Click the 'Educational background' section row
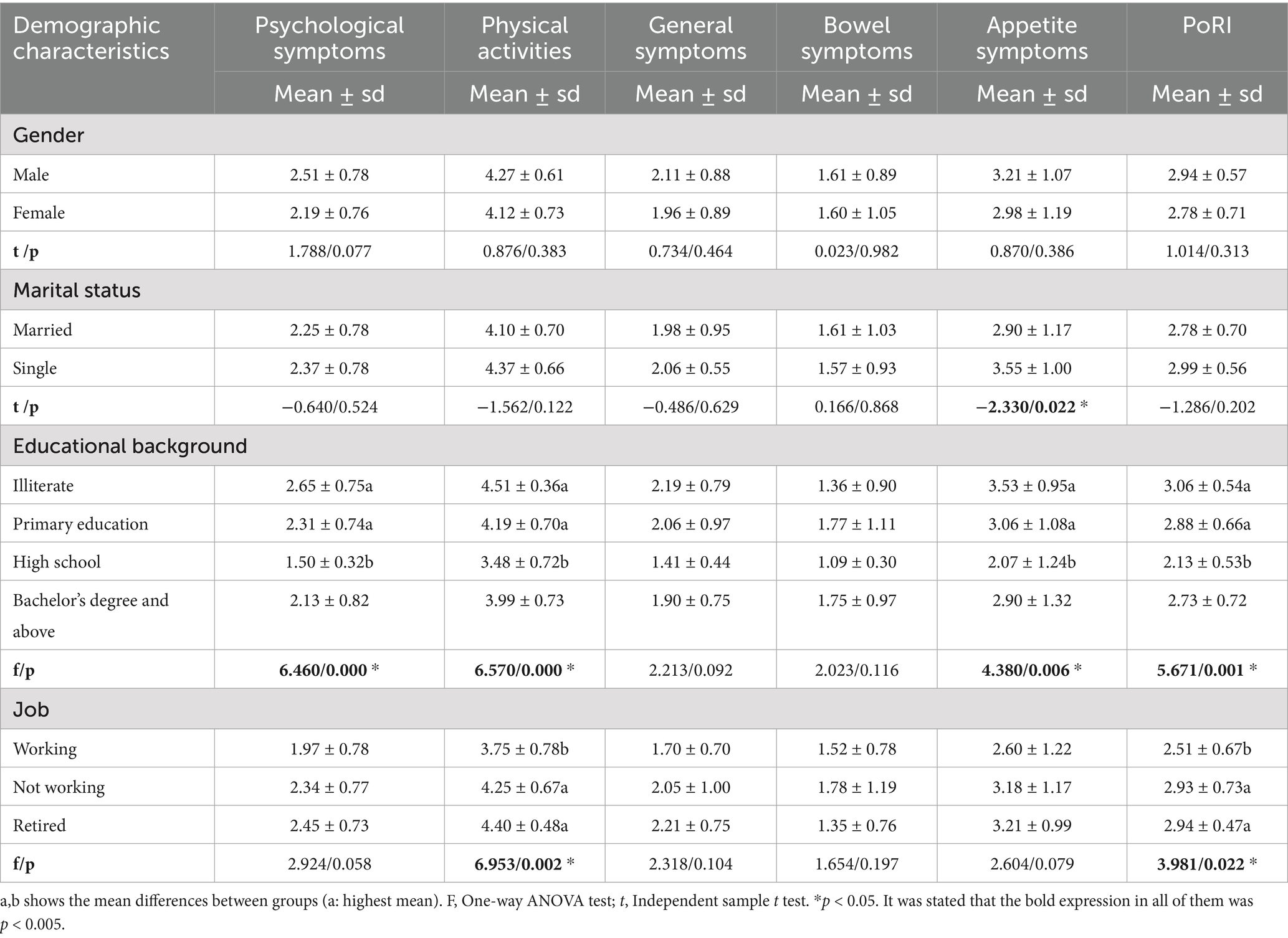Viewport: 1288px width, 938px height. coord(130,446)
